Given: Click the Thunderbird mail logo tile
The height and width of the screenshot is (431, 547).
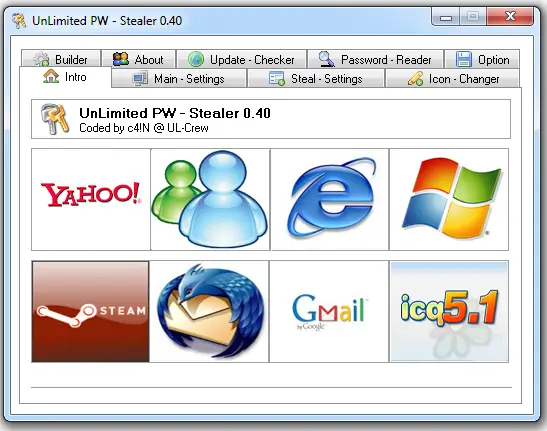Looking at the screenshot, I should tap(209, 312).
